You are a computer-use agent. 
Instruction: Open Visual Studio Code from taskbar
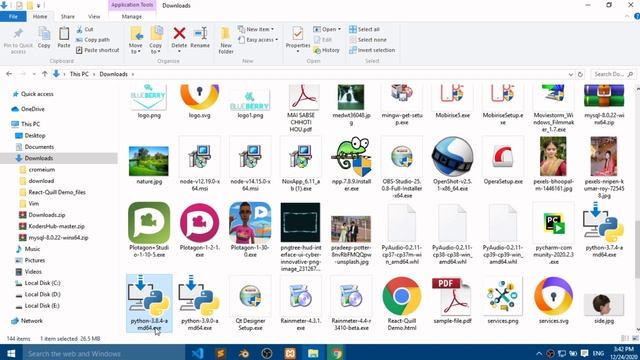(x=198, y=353)
